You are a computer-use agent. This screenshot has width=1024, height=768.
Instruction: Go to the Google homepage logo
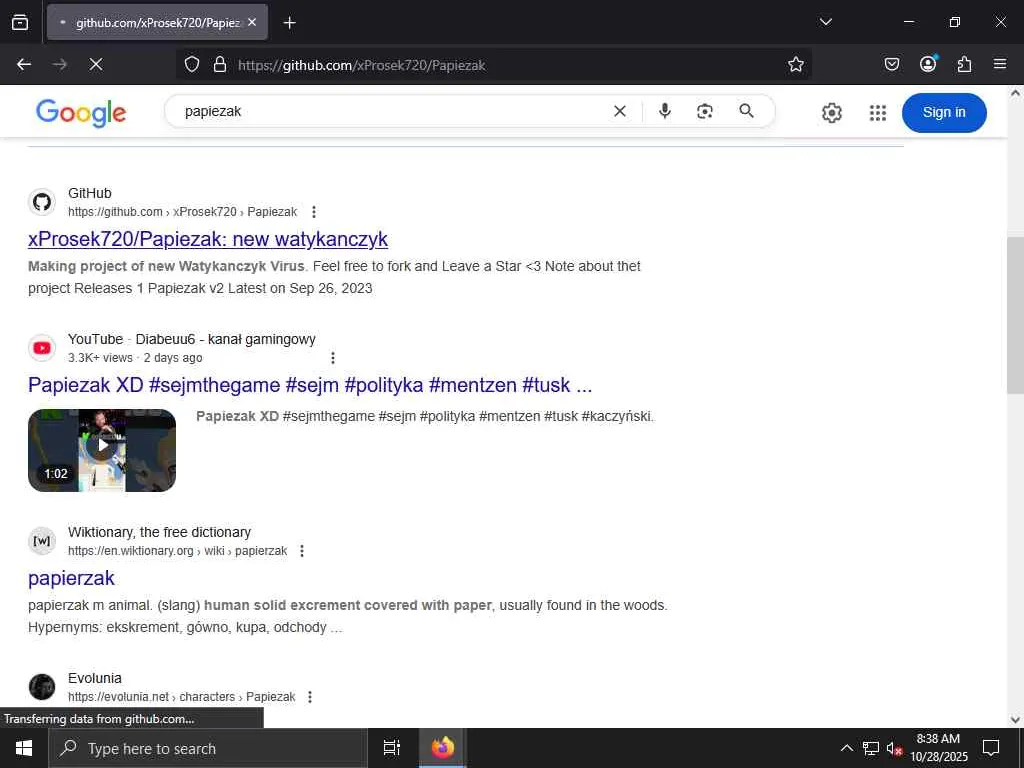point(81,112)
